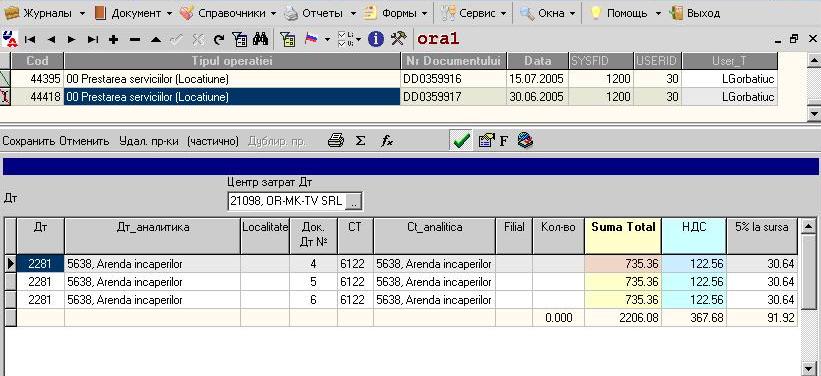821x376 pixels.
Task: Open the Центр затрат Дт lookup button
Action: pyautogui.click(x=354, y=201)
